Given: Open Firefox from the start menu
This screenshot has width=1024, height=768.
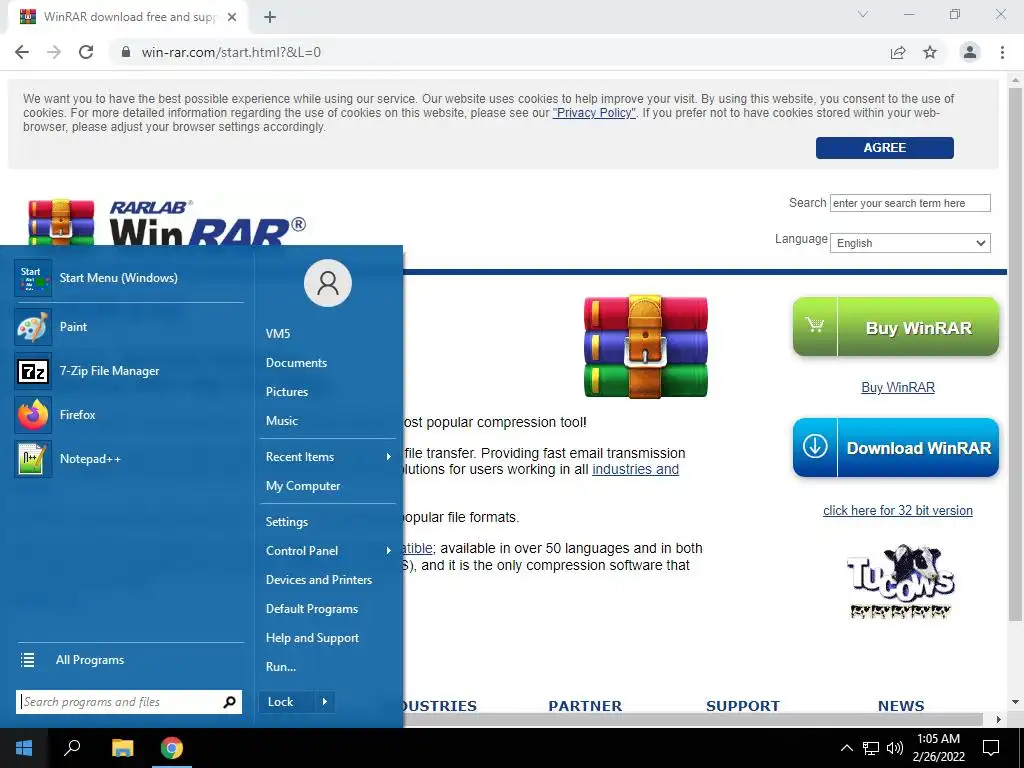Looking at the screenshot, I should pyautogui.click(x=129, y=415).
